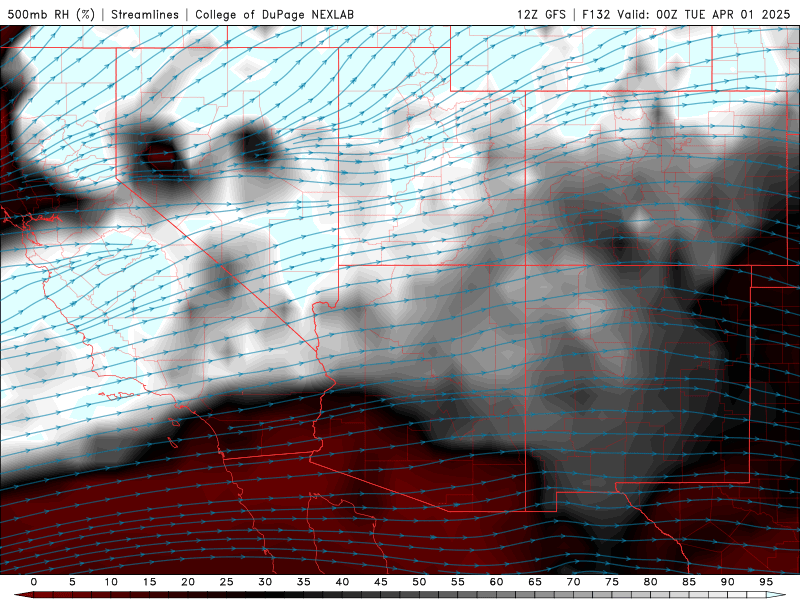Select the "60" value on the legend
Image resolution: width=800 pixels, height=600 pixels.
click(x=496, y=582)
